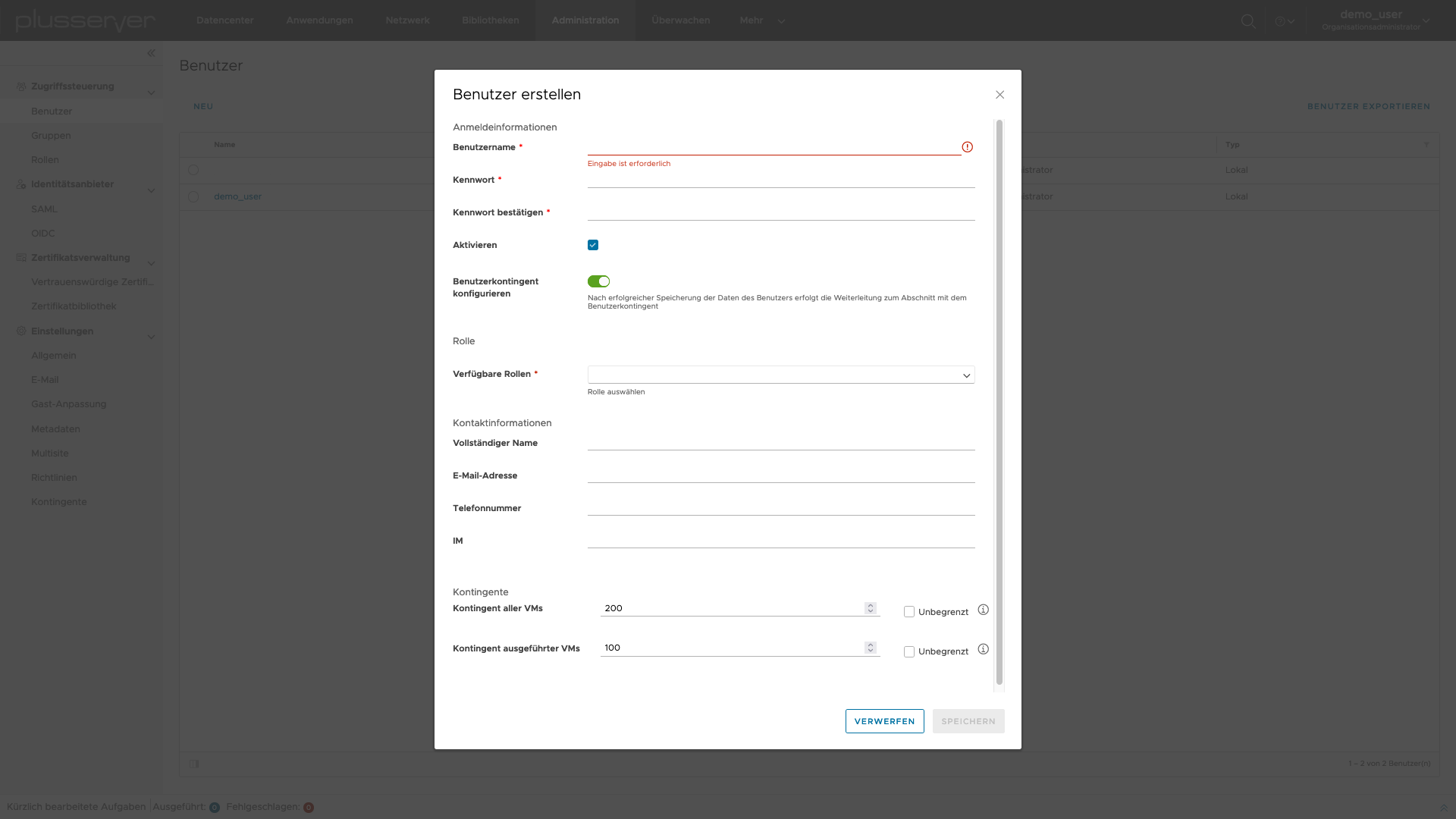The height and width of the screenshot is (819, 1456).
Task: Collapse the Zertifikatsverwaltung section chevron
Action: tap(151, 264)
